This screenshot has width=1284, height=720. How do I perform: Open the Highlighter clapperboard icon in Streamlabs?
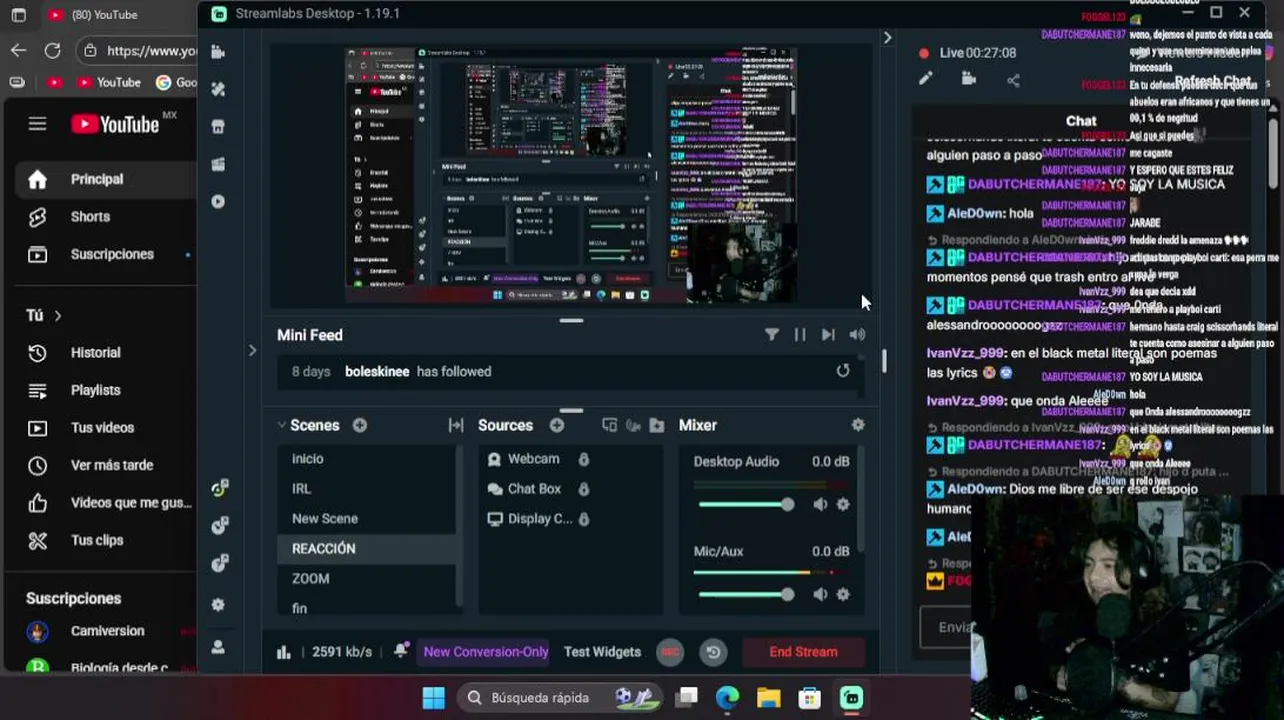pos(218,164)
